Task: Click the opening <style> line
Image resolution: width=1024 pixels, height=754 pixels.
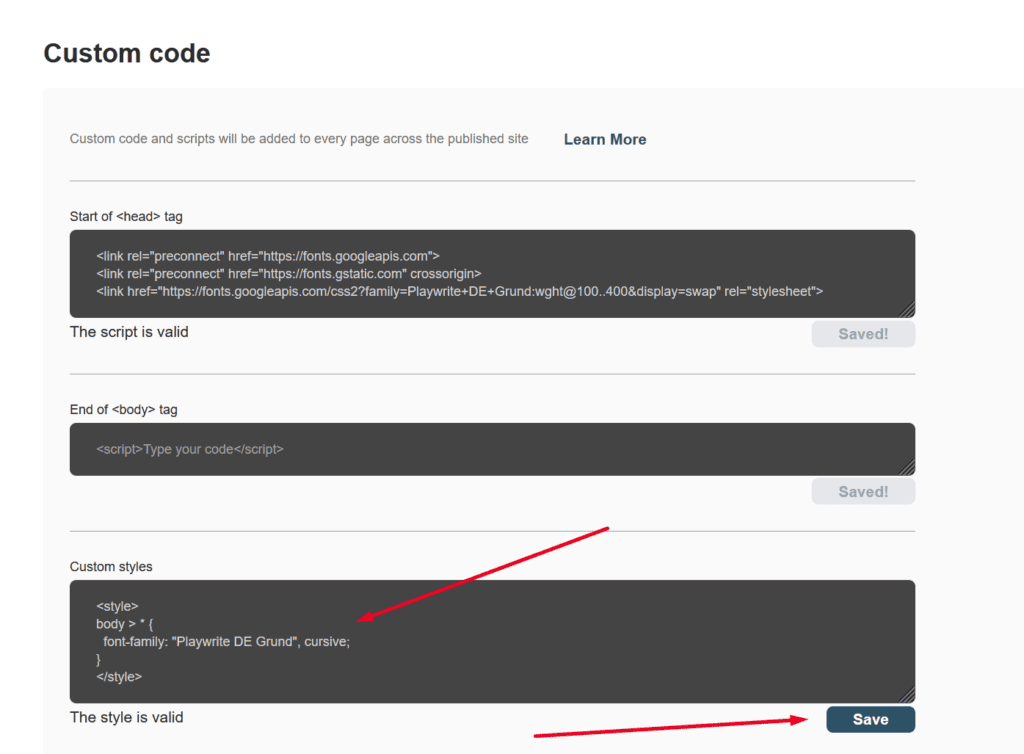Action: click(117, 606)
